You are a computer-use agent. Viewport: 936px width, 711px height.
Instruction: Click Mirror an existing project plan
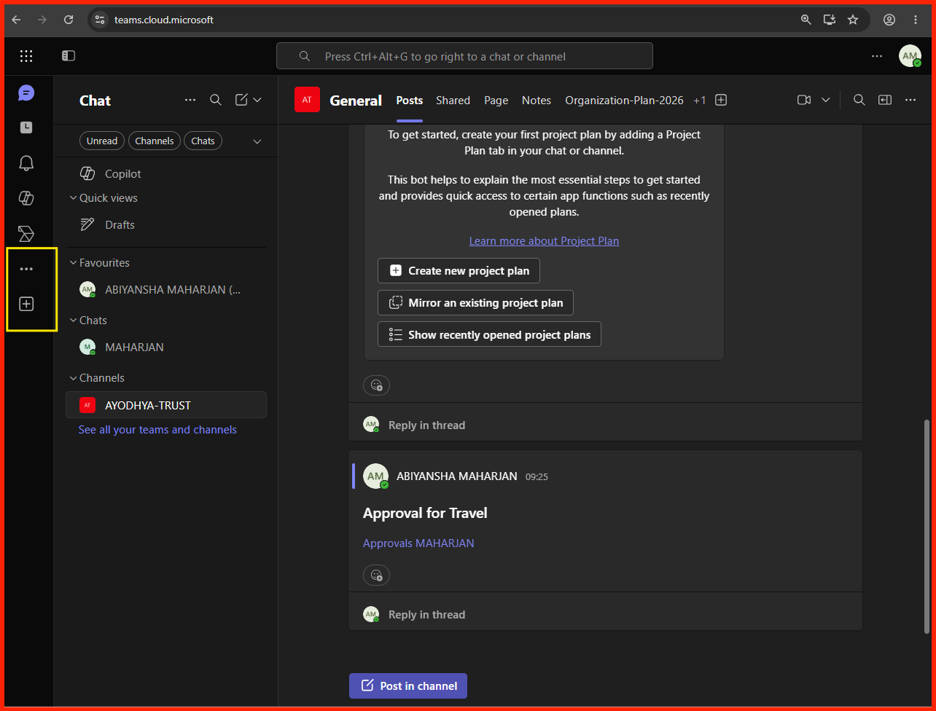(x=475, y=303)
